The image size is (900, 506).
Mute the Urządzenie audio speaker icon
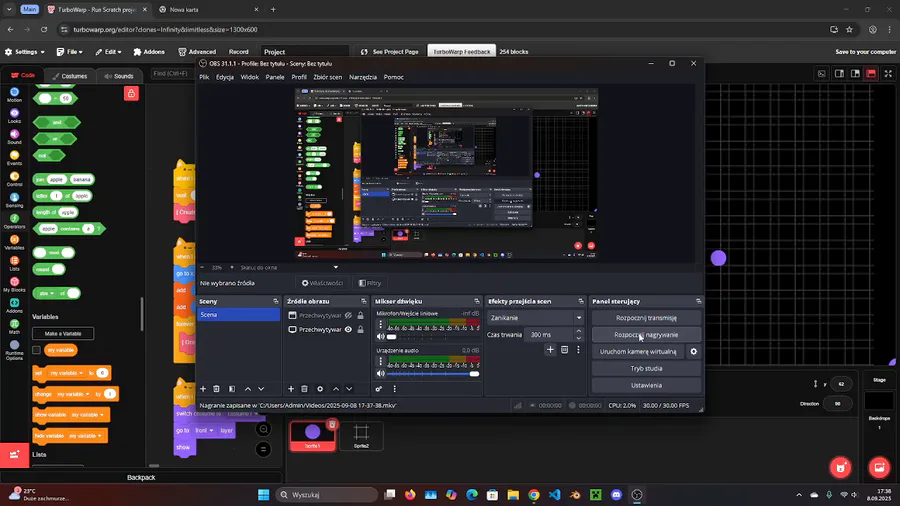click(x=380, y=373)
